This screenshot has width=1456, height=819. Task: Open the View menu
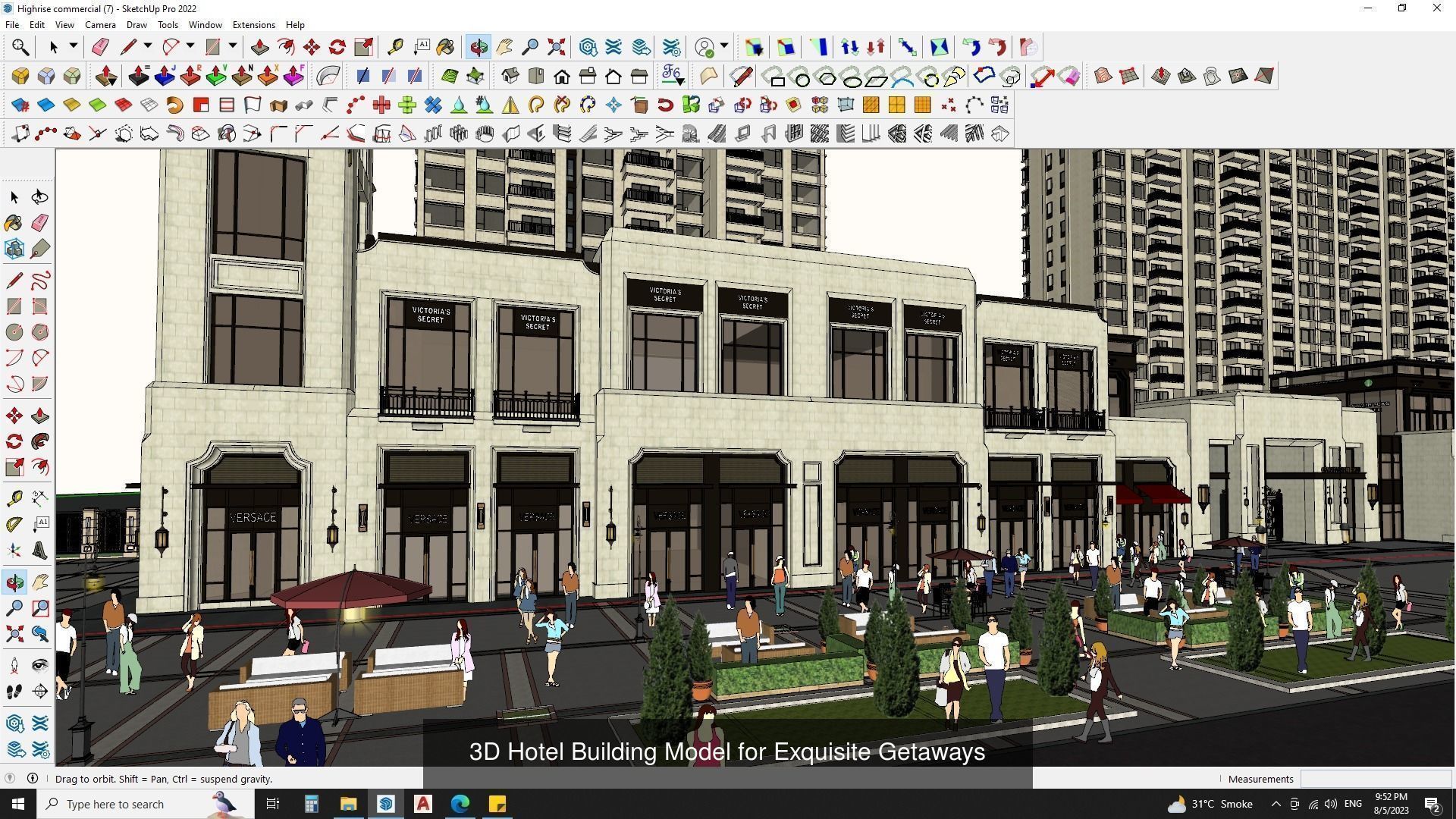[x=64, y=24]
